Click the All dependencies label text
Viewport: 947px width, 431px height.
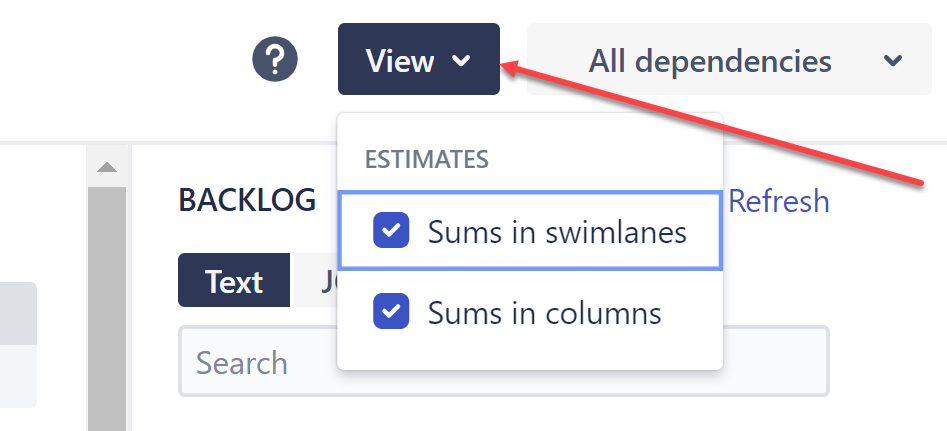tap(710, 61)
